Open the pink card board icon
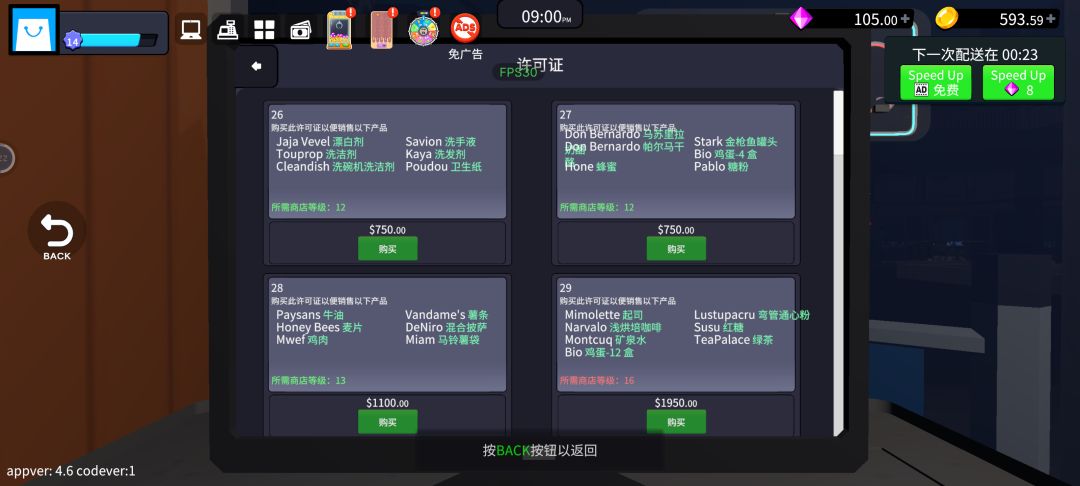This screenshot has height=486, width=1080. (x=382, y=30)
